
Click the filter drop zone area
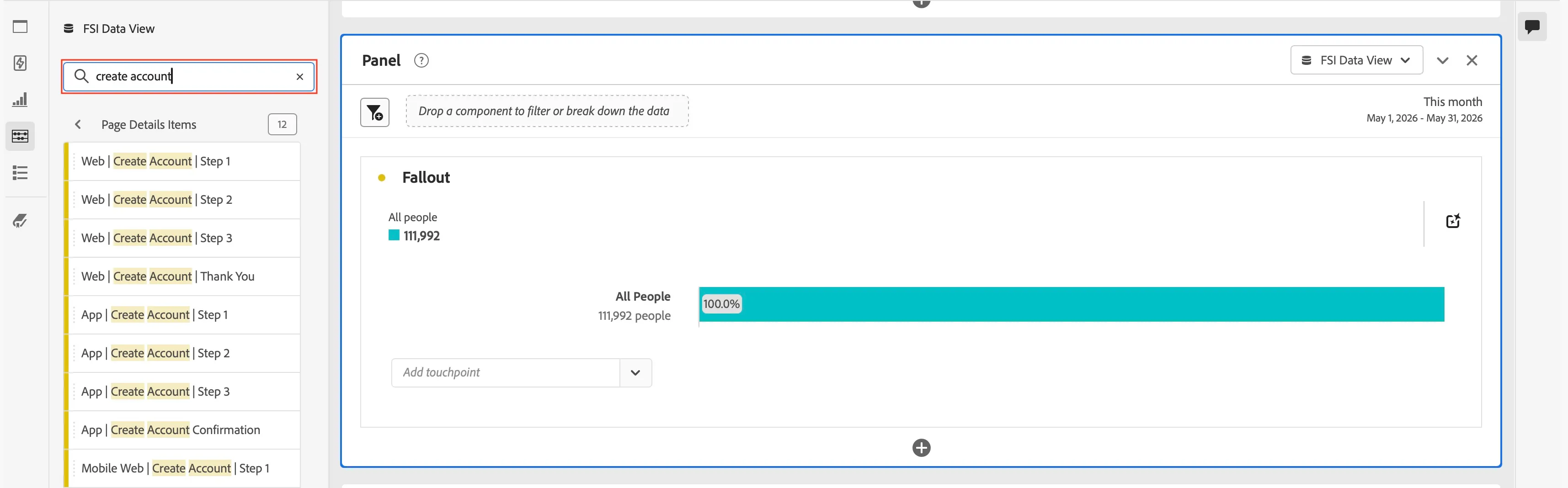pyautogui.click(x=547, y=111)
